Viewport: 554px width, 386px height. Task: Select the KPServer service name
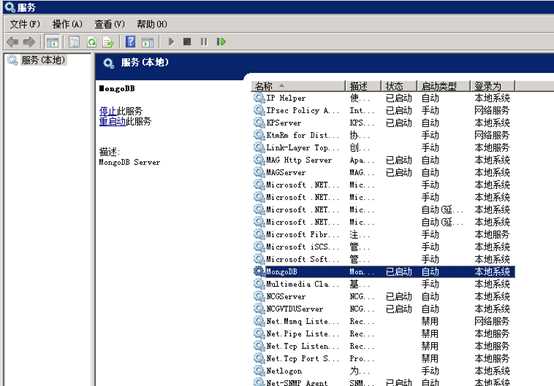[x=284, y=123]
